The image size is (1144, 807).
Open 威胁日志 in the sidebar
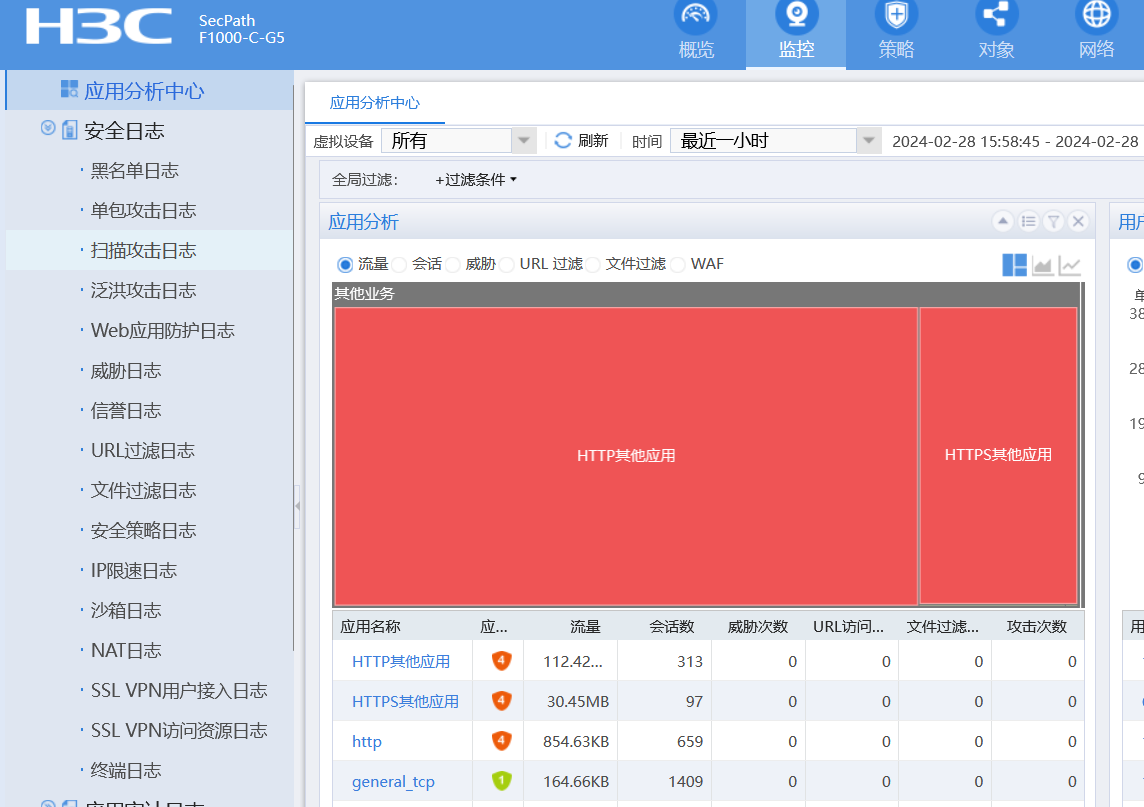point(126,371)
